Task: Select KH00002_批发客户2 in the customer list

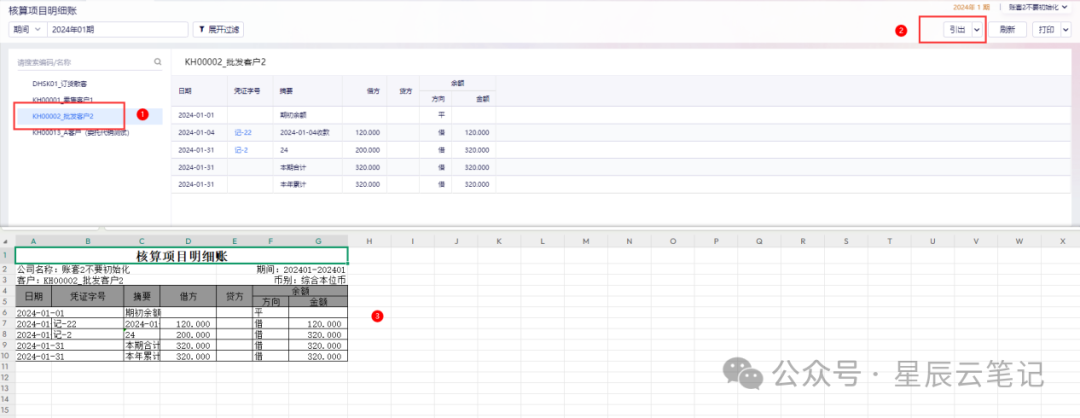Action: point(63,116)
